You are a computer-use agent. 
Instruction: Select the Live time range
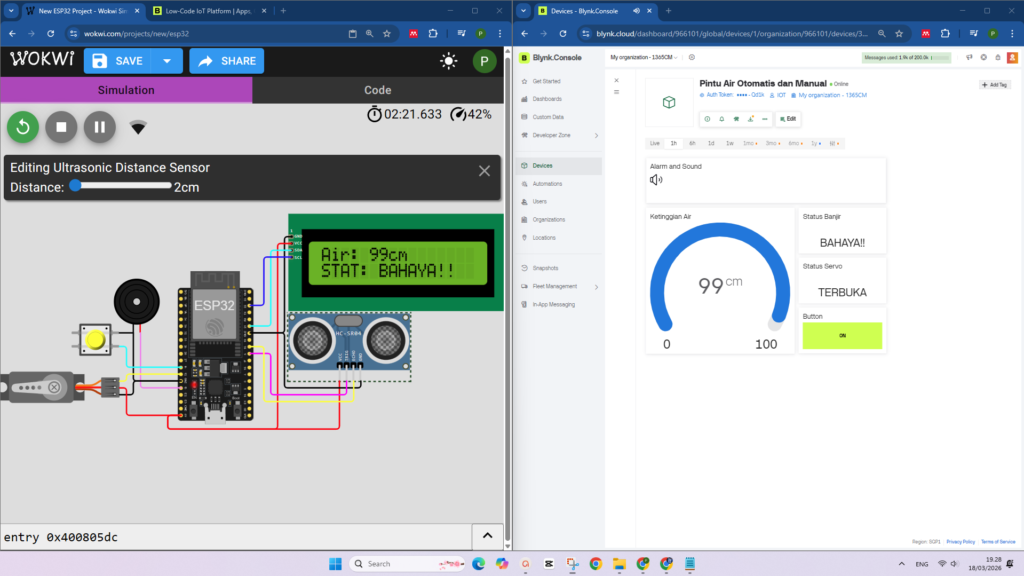point(654,143)
